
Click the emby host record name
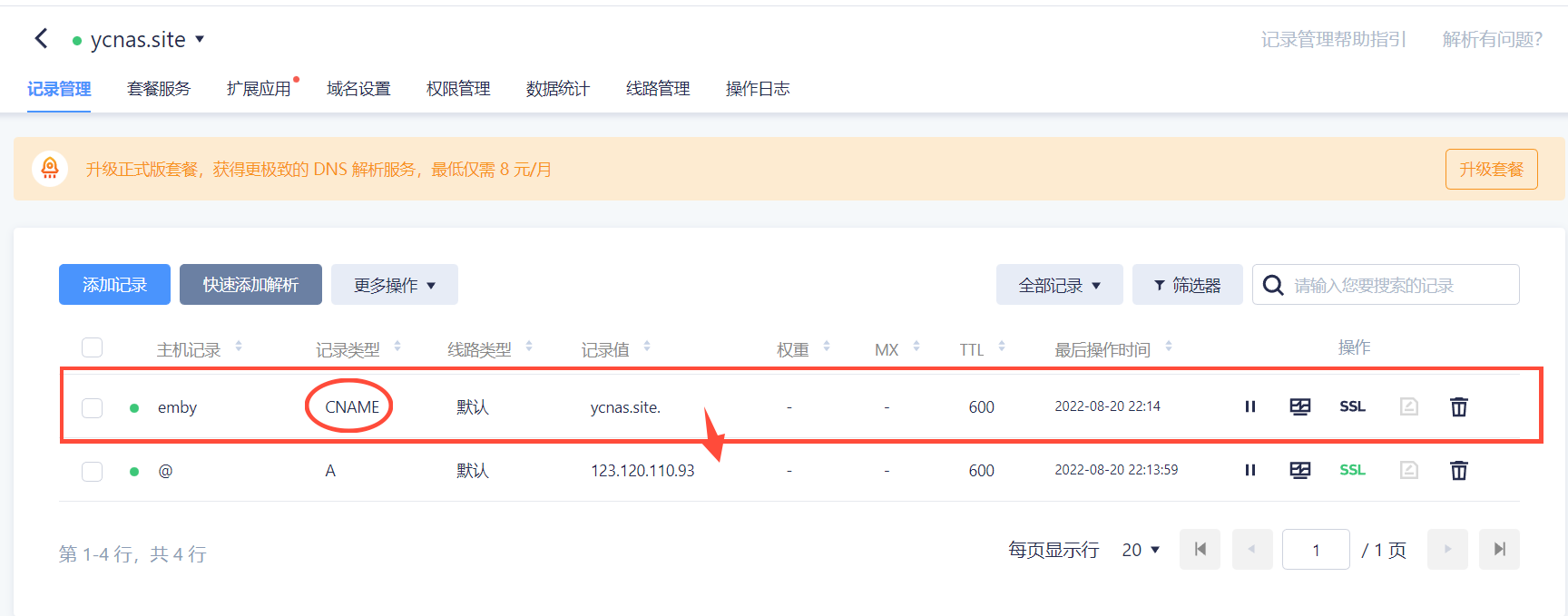[x=177, y=407]
